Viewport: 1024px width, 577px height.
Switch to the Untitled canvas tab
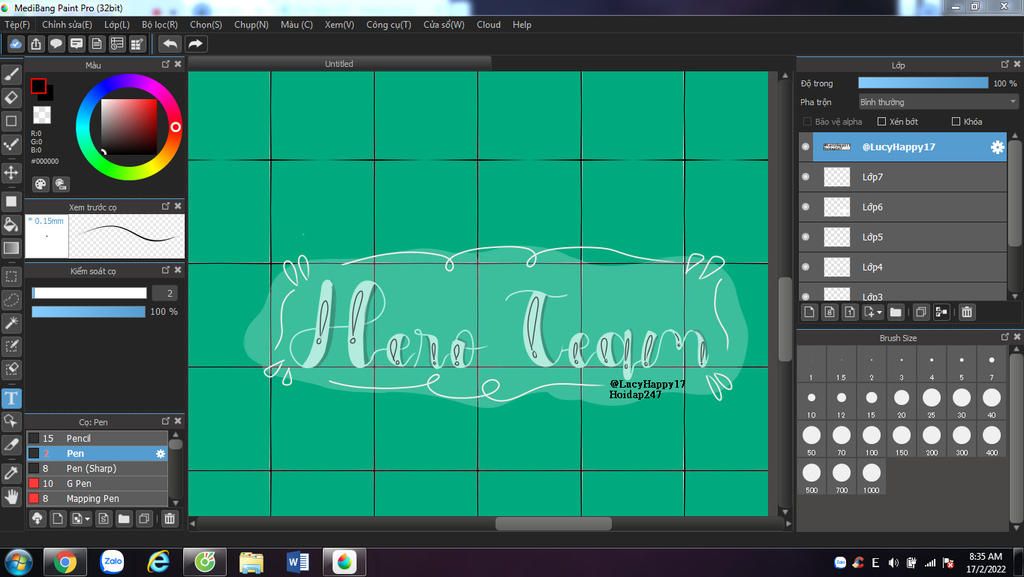(340, 63)
